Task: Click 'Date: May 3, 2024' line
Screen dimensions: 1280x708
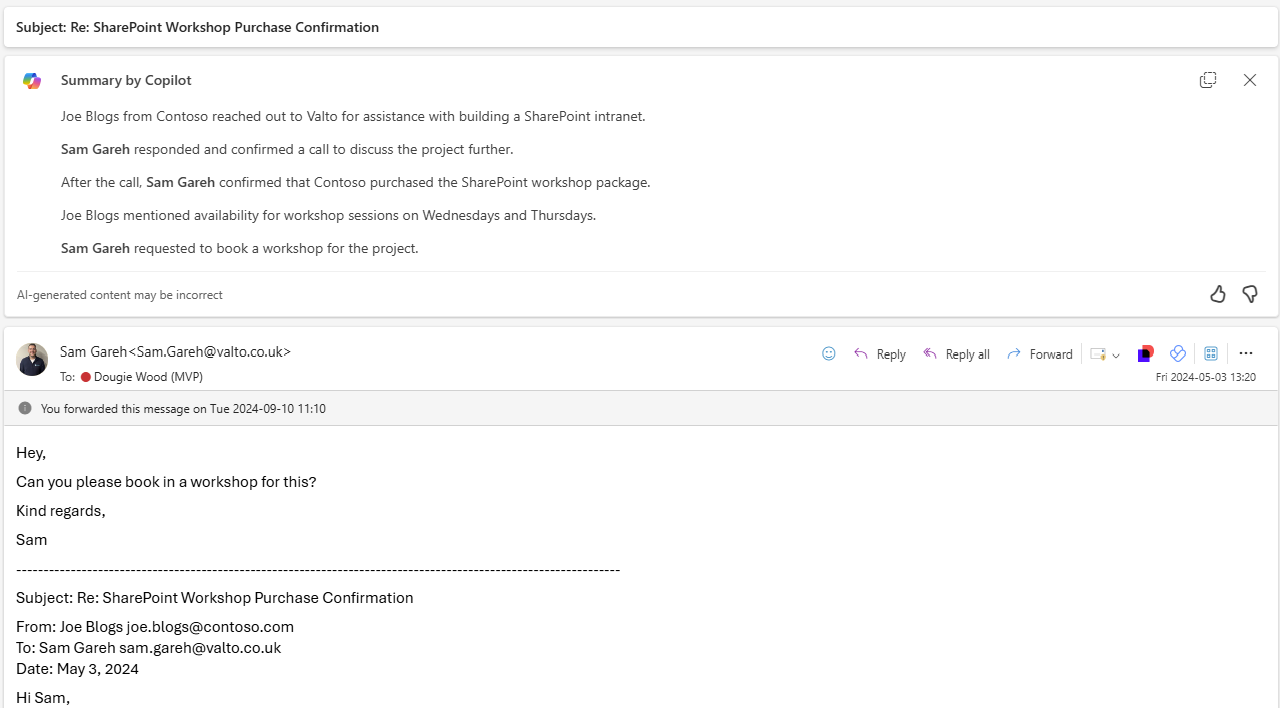Action: click(77, 669)
